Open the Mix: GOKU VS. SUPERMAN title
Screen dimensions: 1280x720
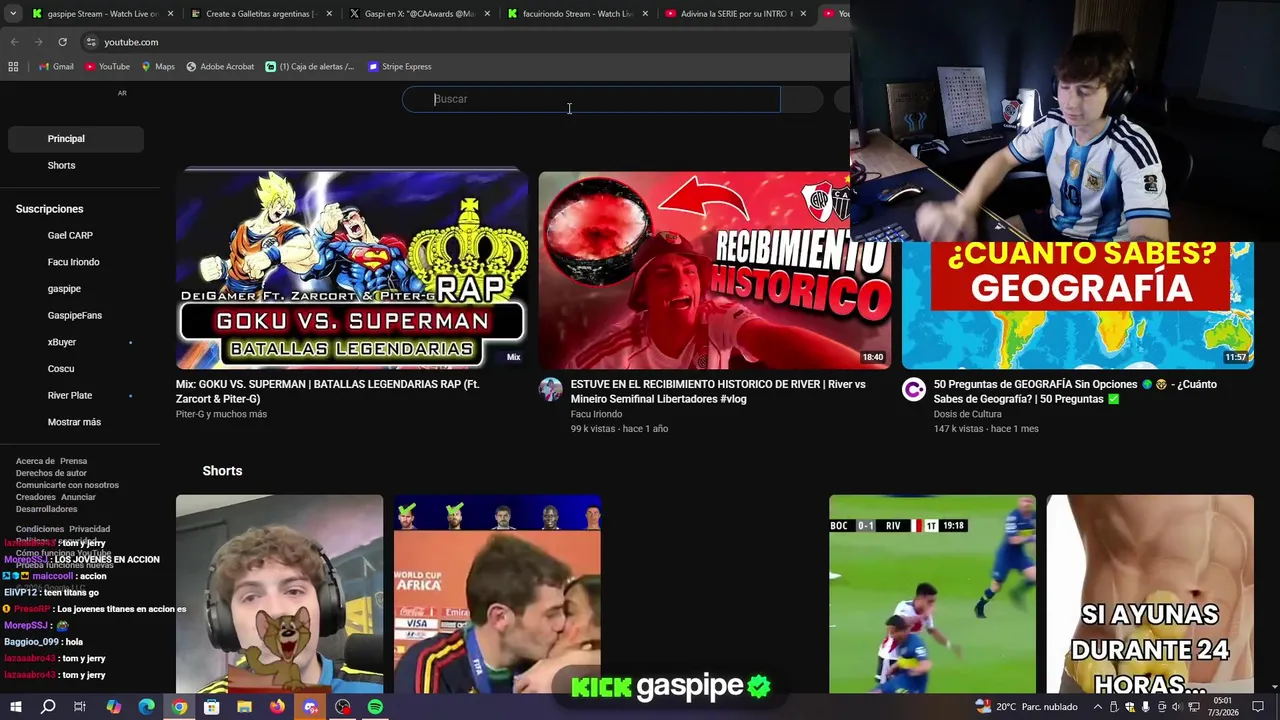tap(327, 391)
